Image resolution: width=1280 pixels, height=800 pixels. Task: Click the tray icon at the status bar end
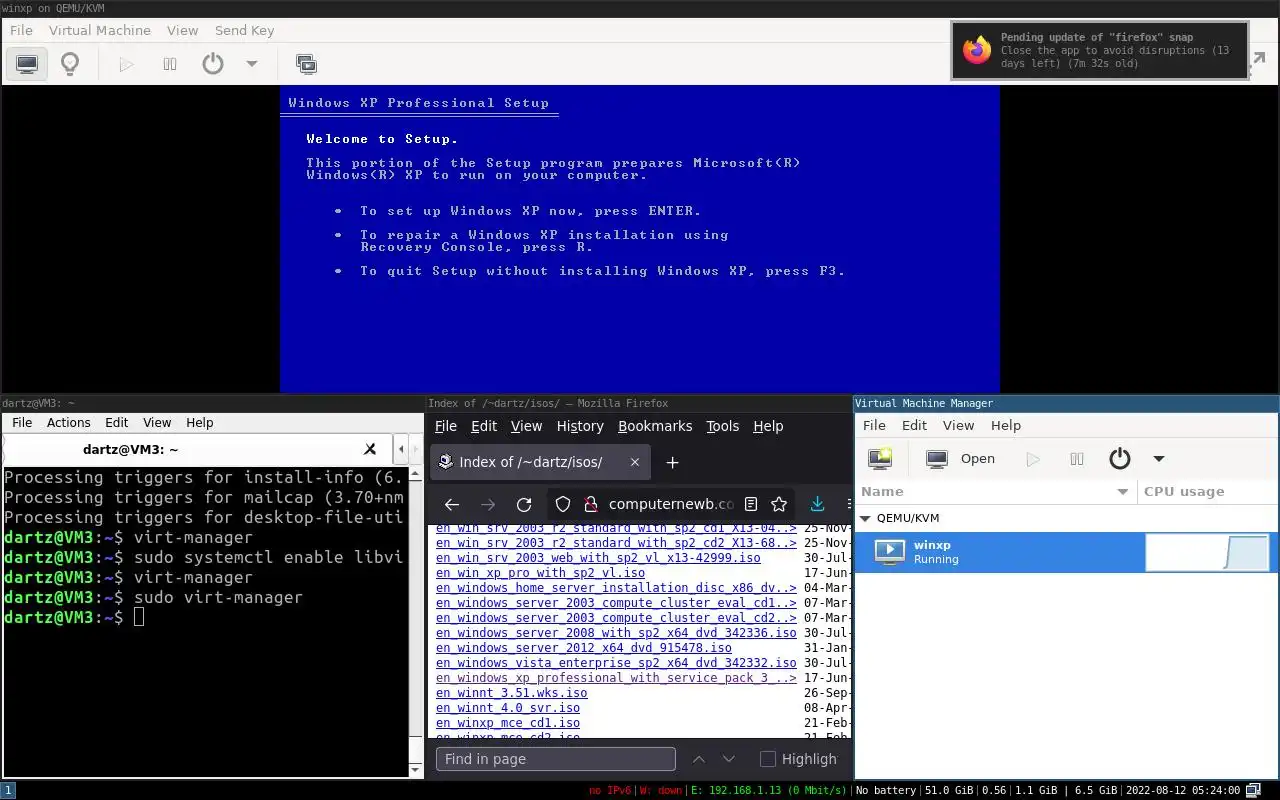[x=1253, y=790]
